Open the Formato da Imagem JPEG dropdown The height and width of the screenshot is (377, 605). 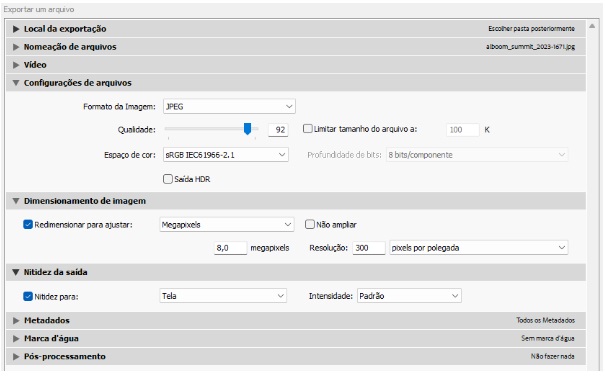(229, 107)
